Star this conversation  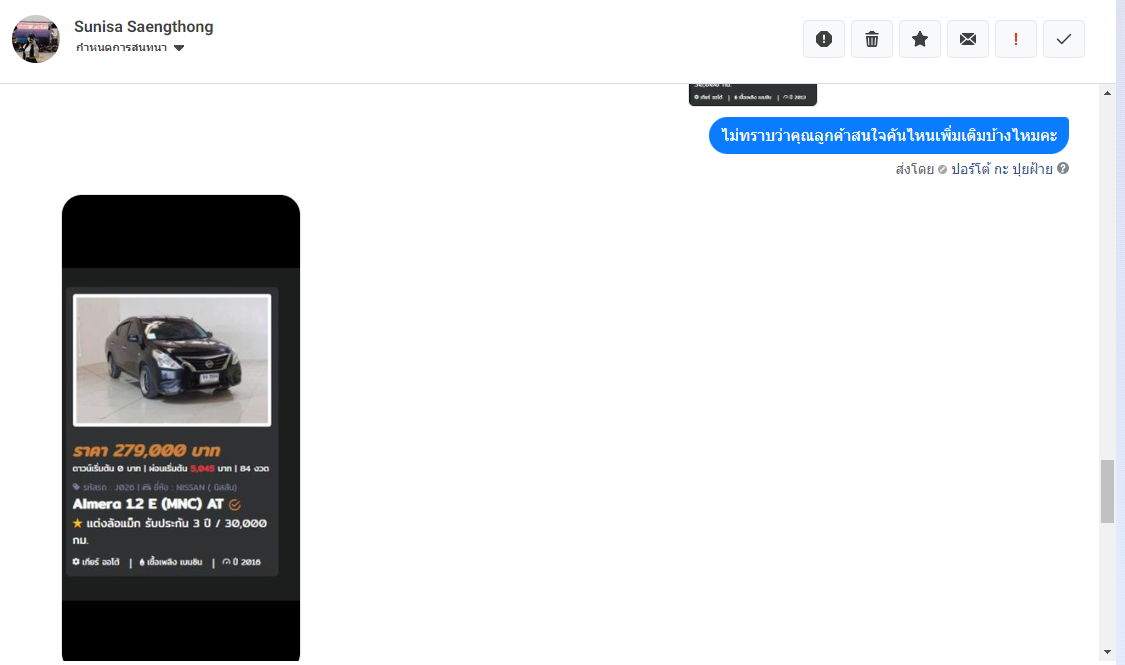(x=920, y=39)
